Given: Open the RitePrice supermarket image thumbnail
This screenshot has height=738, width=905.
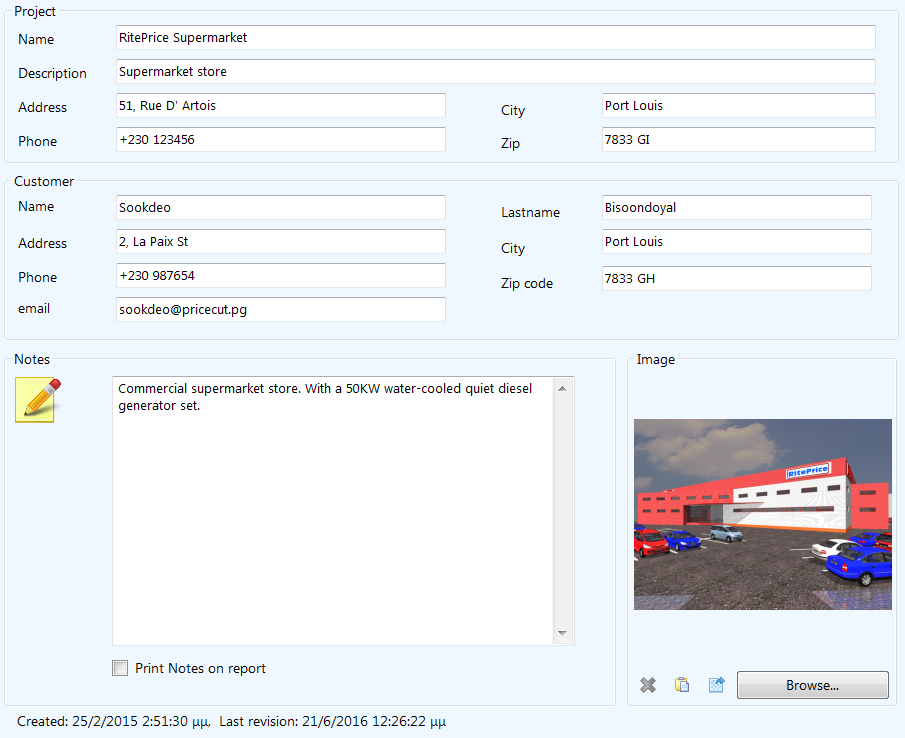Looking at the screenshot, I should [x=762, y=514].
